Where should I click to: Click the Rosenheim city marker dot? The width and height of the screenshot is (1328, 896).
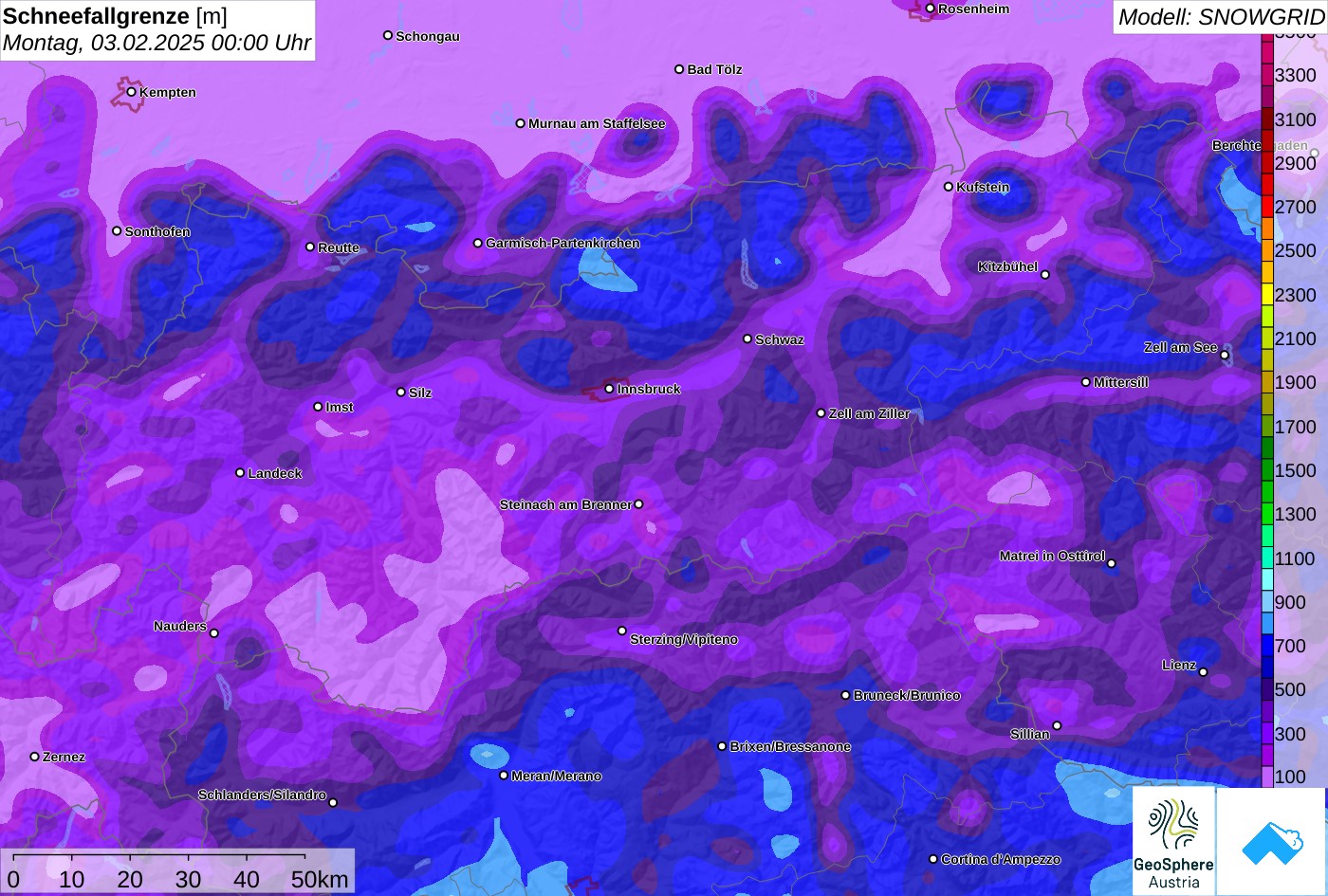coord(930,9)
